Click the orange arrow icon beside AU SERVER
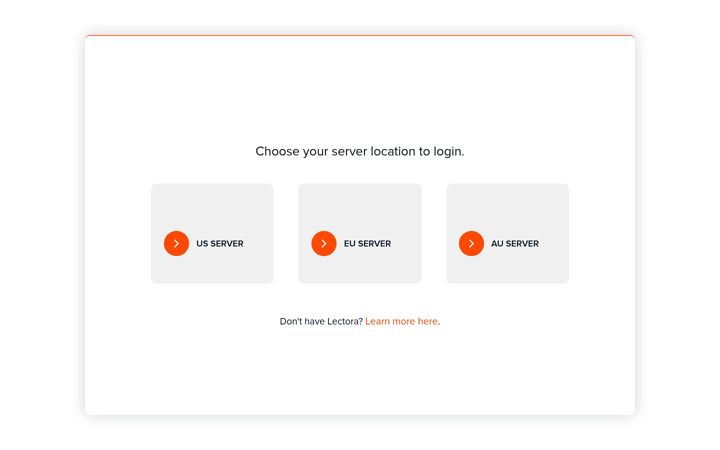Screen dimensions: 720x450 coord(471,243)
